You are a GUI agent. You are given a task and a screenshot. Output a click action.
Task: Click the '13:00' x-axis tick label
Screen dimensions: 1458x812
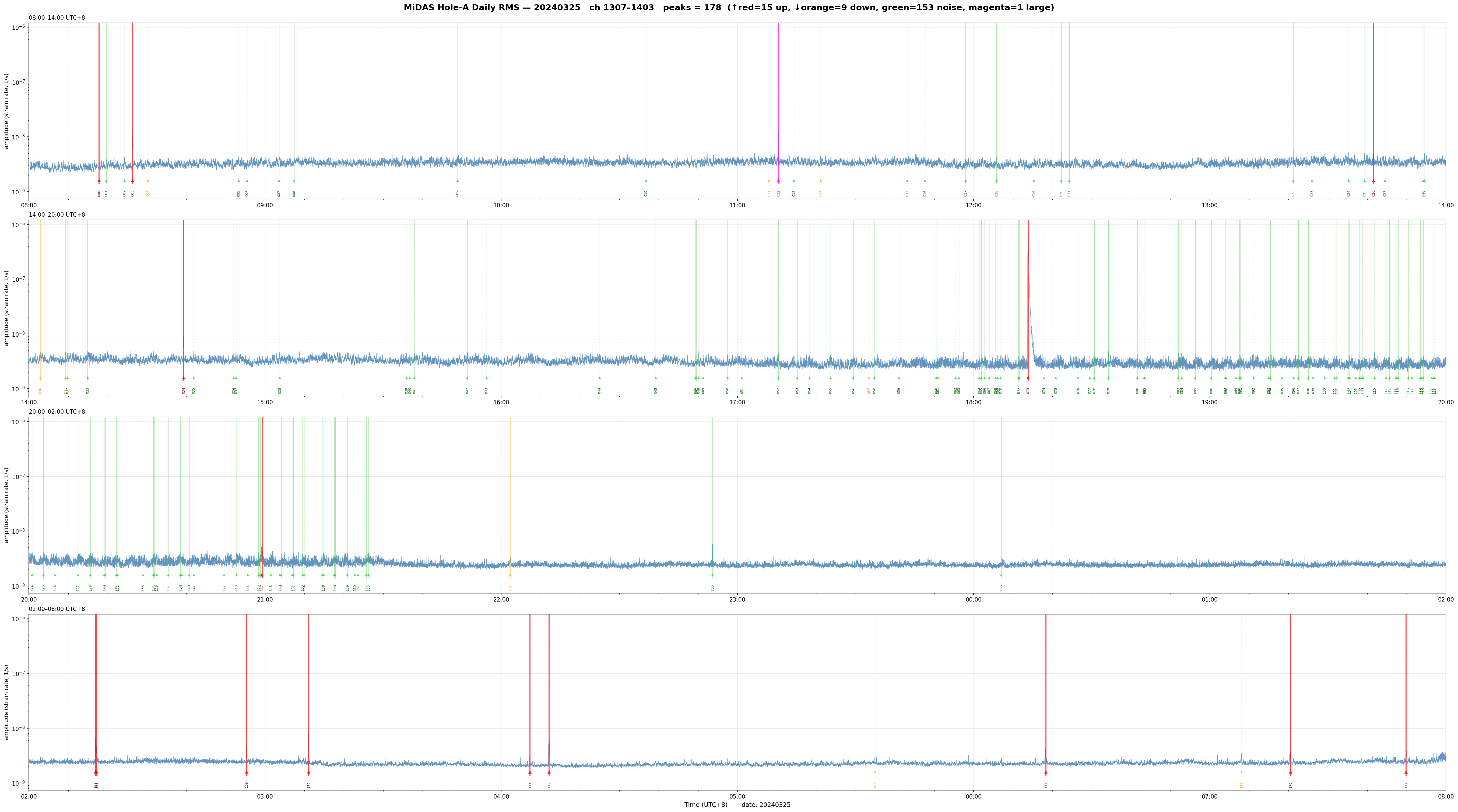1210,205
